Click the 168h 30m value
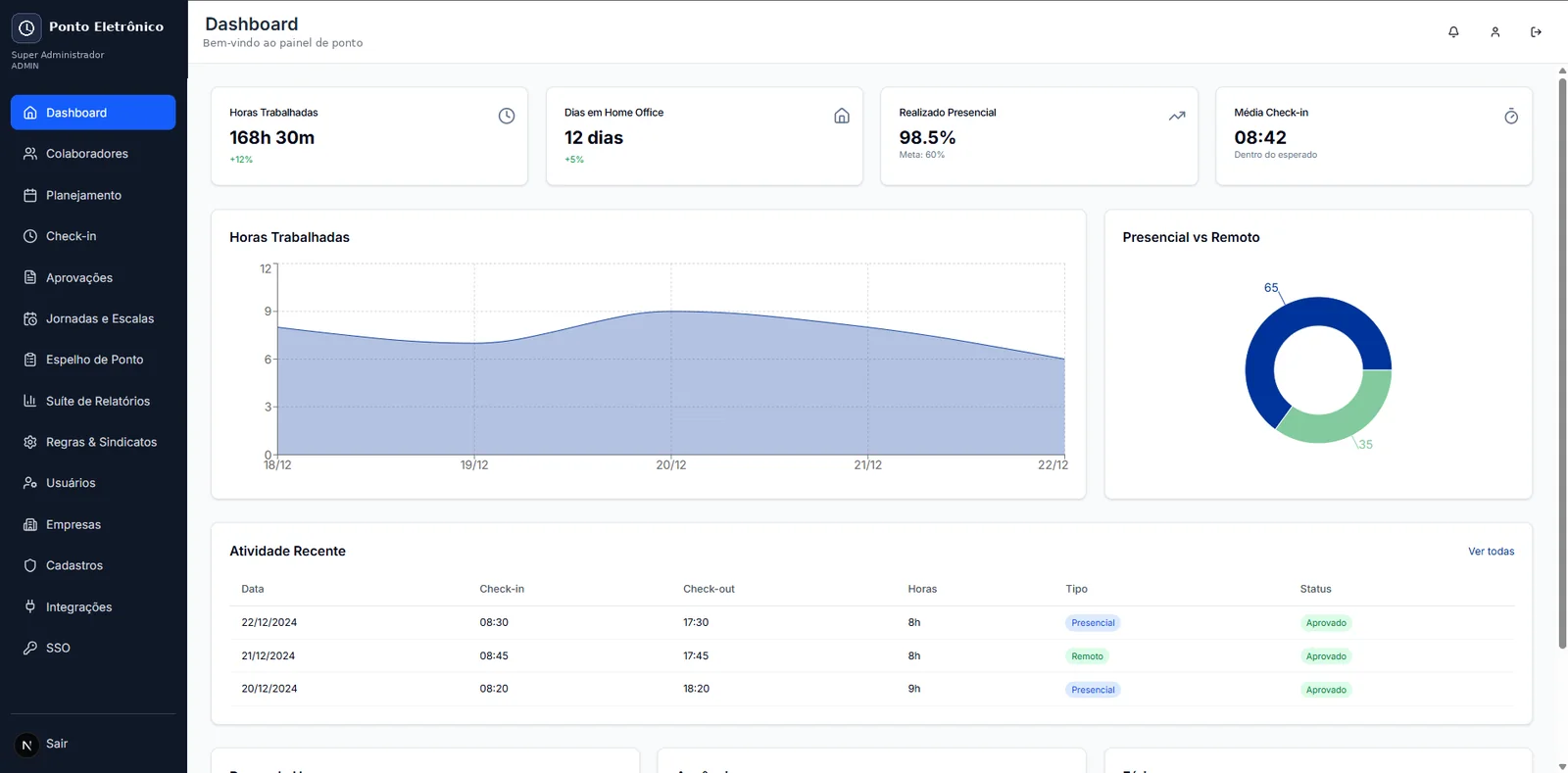The width and height of the screenshot is (1568, 773). [x=271, y=138]
